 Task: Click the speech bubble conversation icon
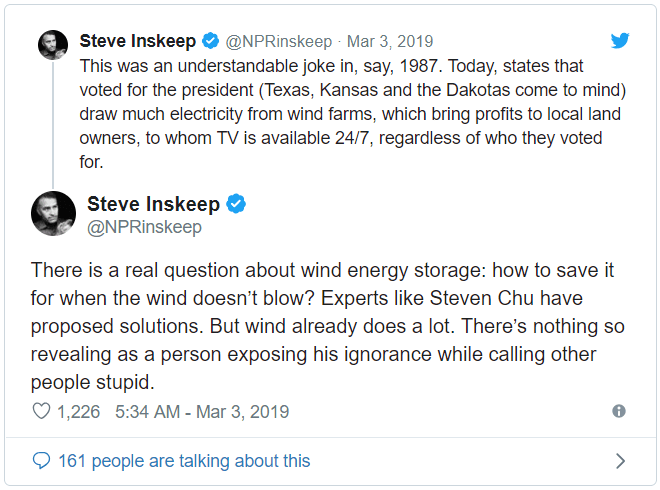(x=41, y=461)
